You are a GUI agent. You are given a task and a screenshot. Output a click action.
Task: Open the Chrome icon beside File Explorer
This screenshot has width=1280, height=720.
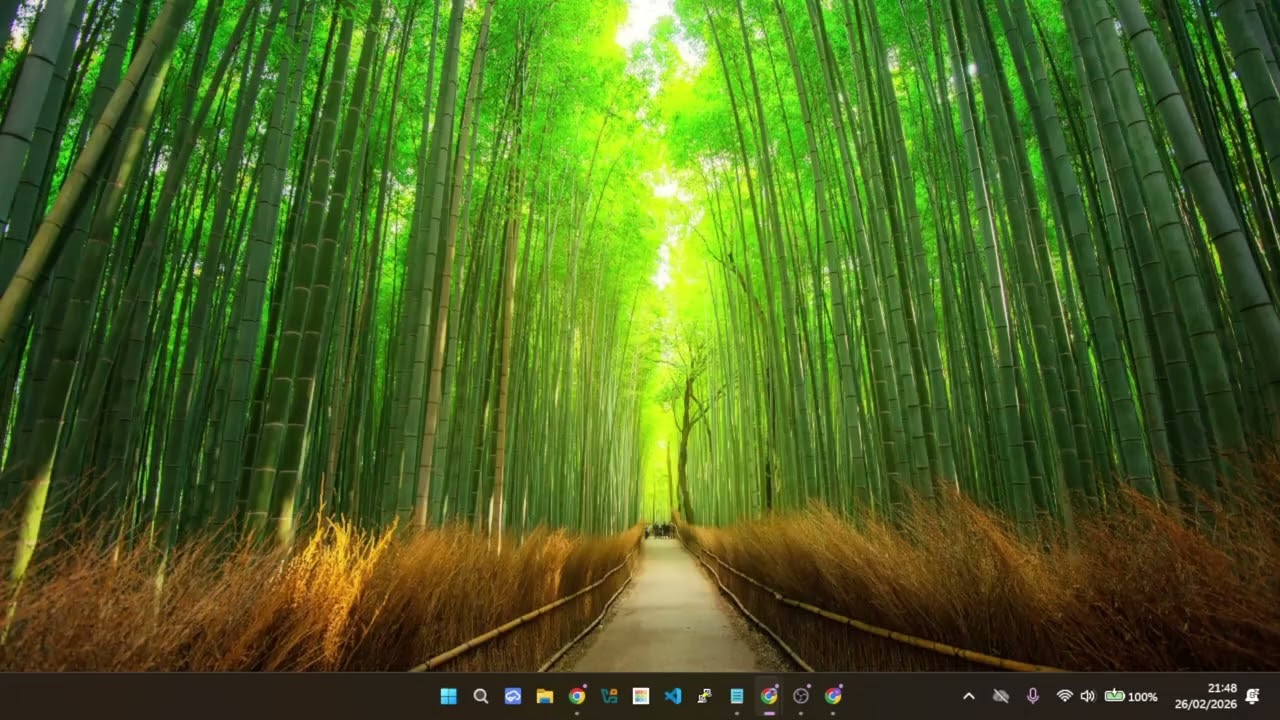[577, 696]
